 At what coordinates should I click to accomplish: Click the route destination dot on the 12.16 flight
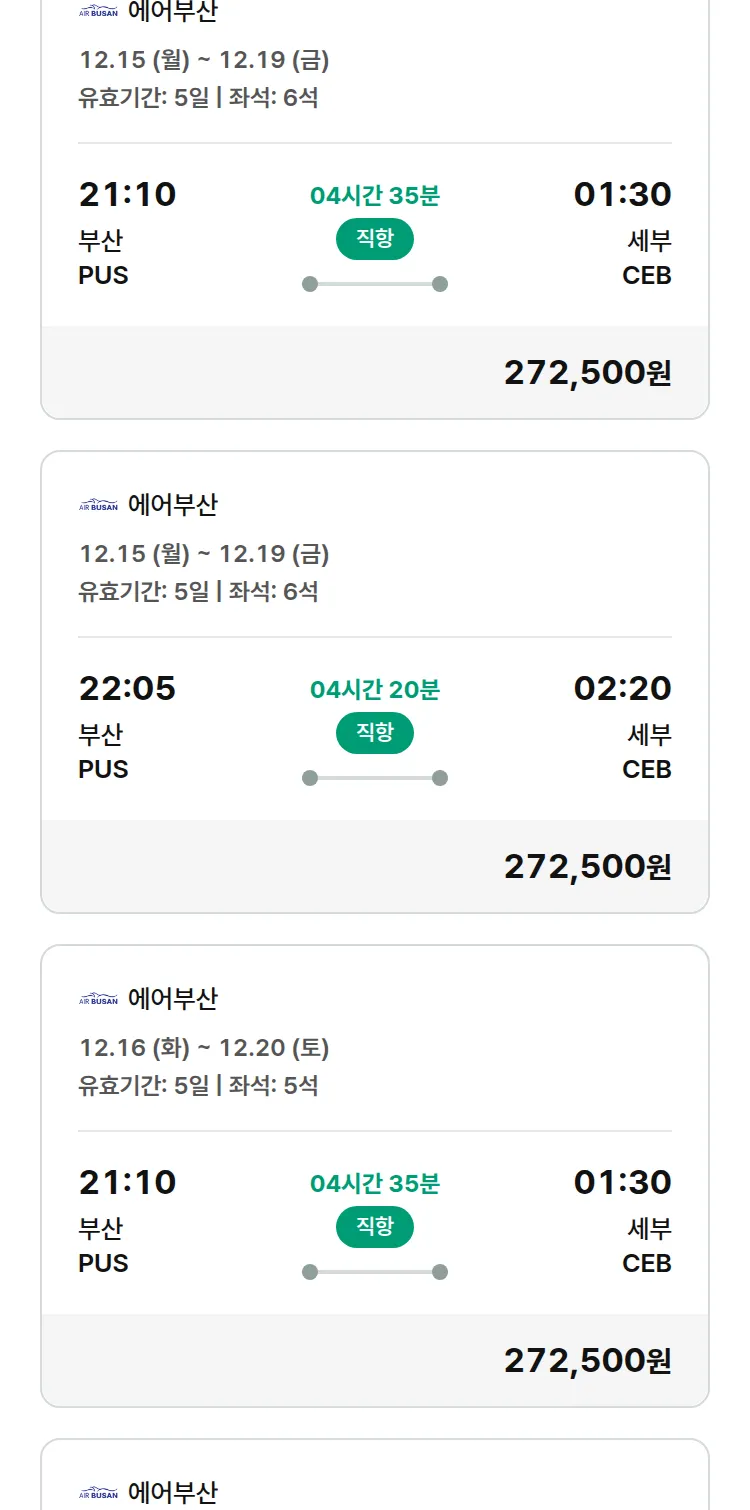(440, 1272)
